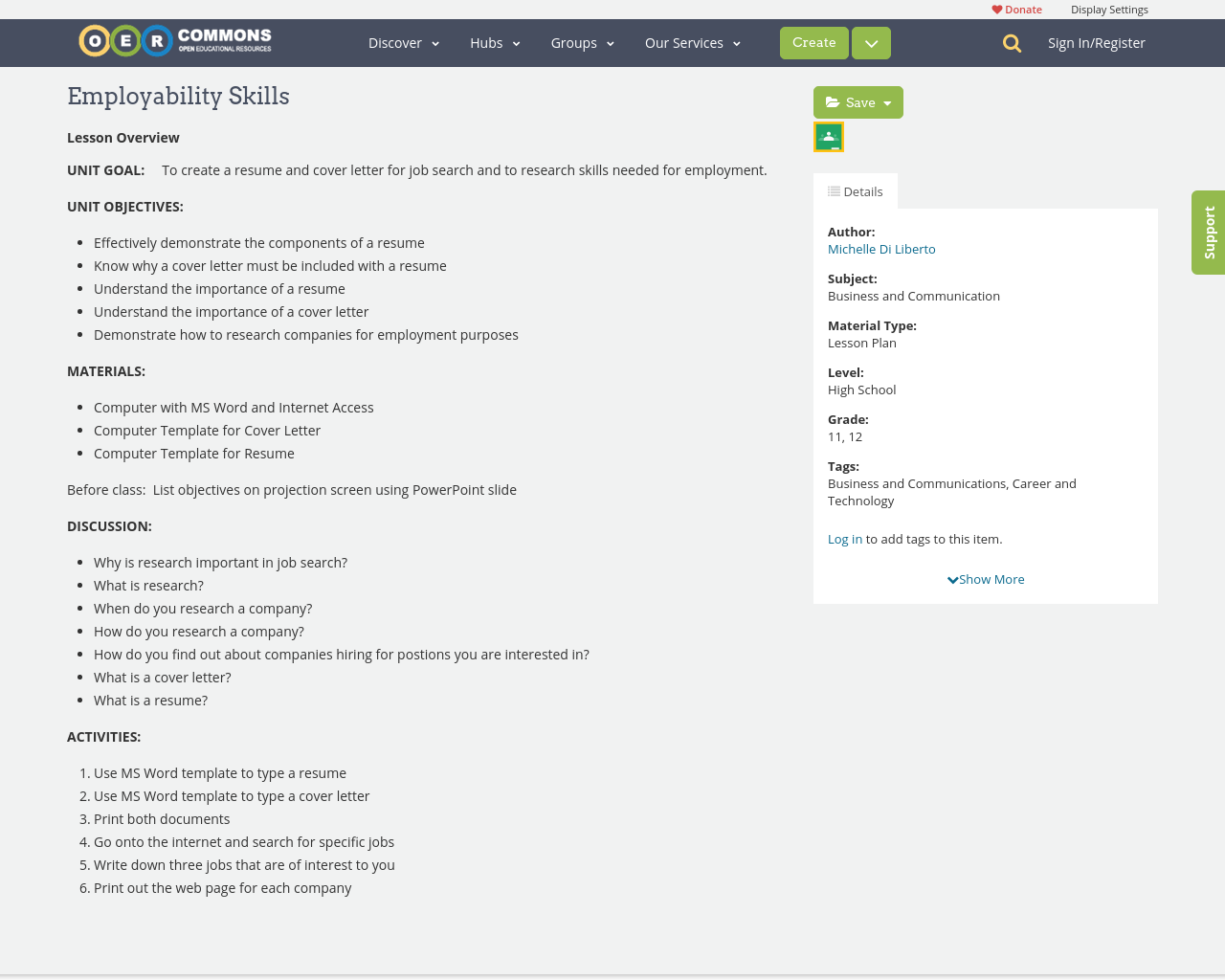The image size is (1225, 980).
Task: Click the OER Commons logo
Action: pyautogui.click(x=174, y=39)
